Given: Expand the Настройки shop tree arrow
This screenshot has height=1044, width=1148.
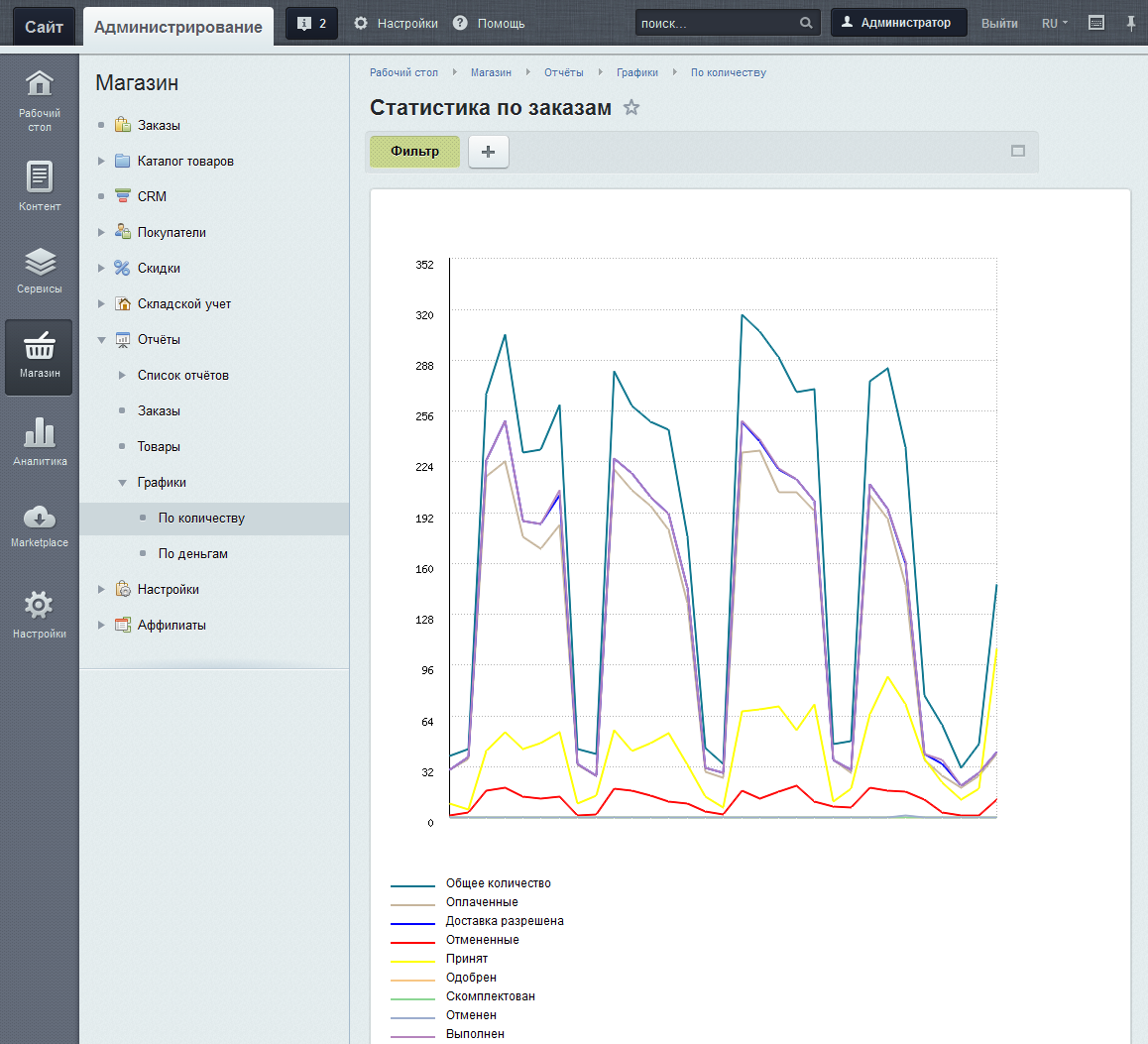Looking at the screenshot, I should click(101, 589).
